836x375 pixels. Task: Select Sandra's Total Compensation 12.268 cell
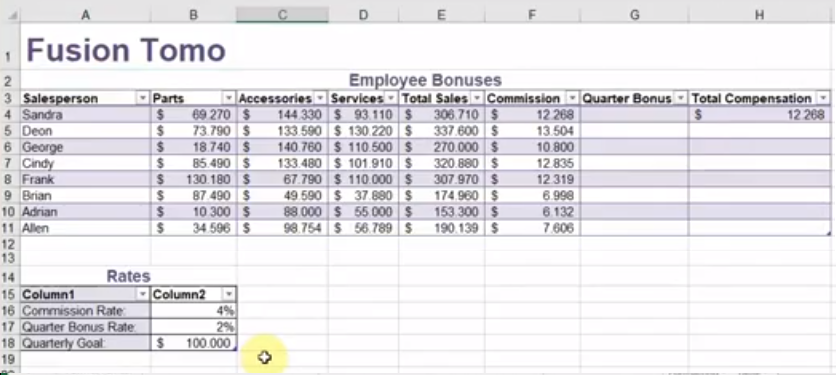[x=760, y=115]
